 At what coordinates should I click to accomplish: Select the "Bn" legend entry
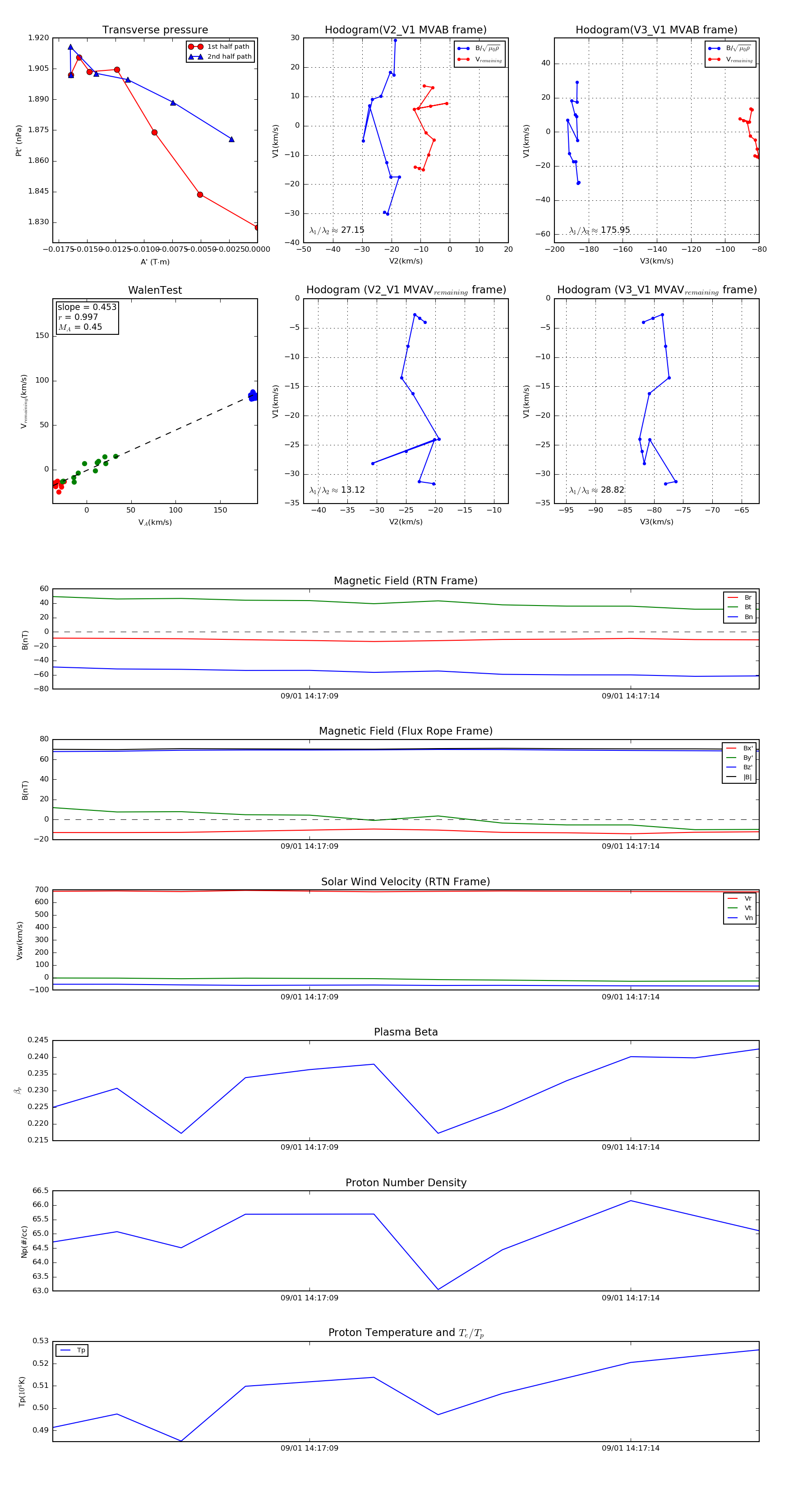(x=740, y=617)
